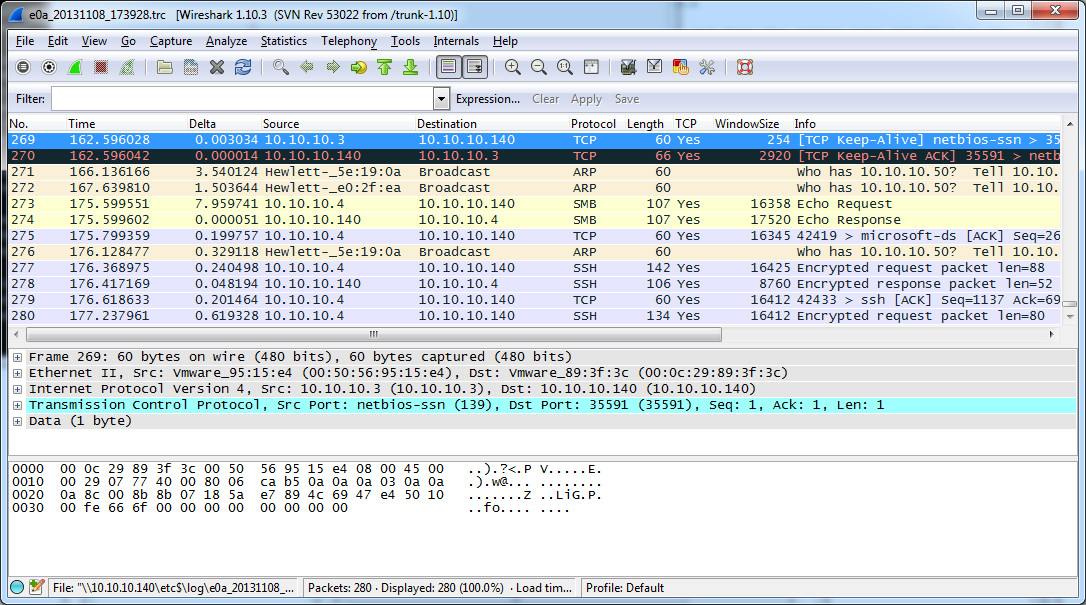Open the capture interfaces list icon

pos(23,67)
